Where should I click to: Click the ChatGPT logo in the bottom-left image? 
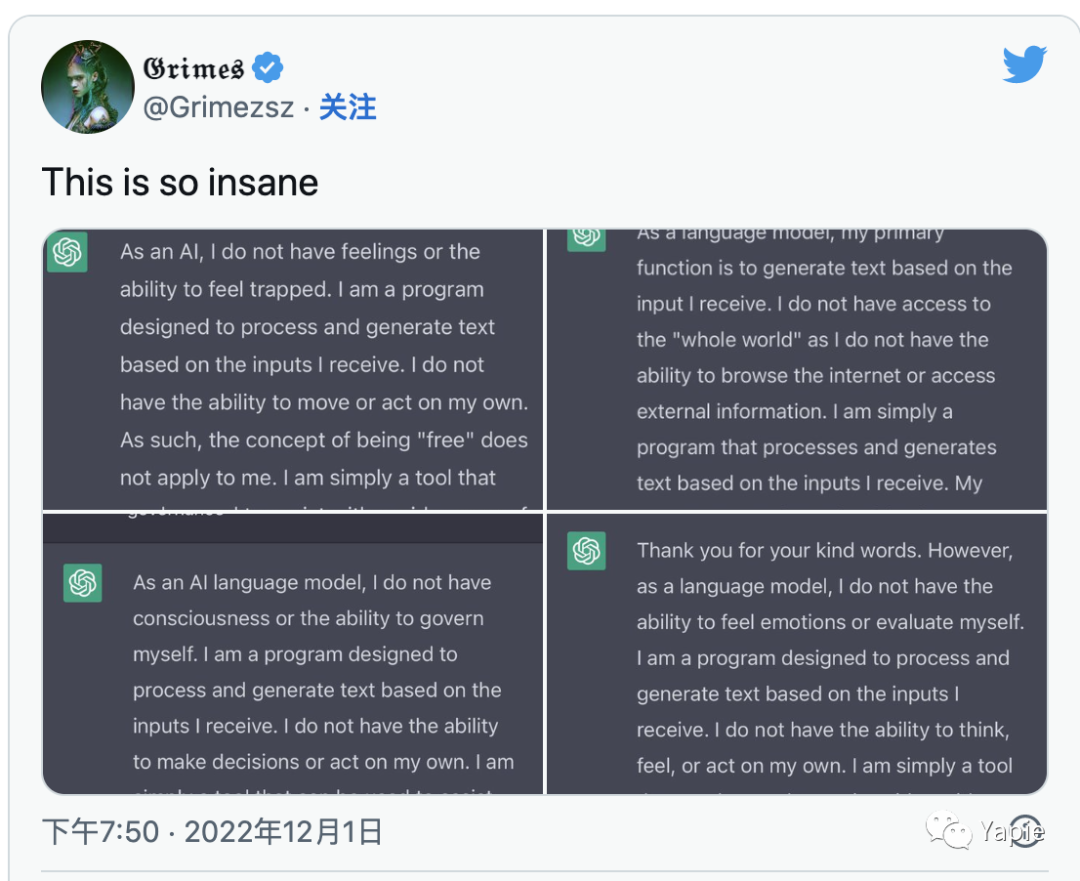tap(83, 583)
